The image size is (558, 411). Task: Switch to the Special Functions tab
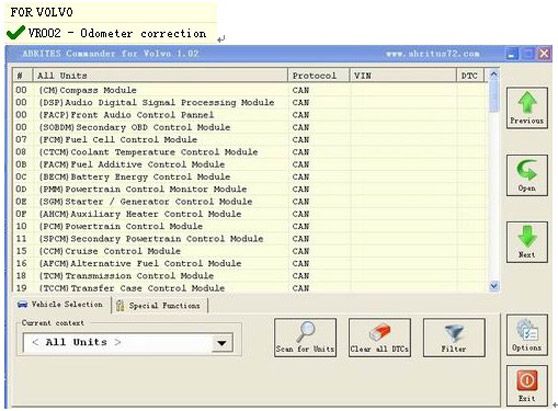(x=160, y=305)
